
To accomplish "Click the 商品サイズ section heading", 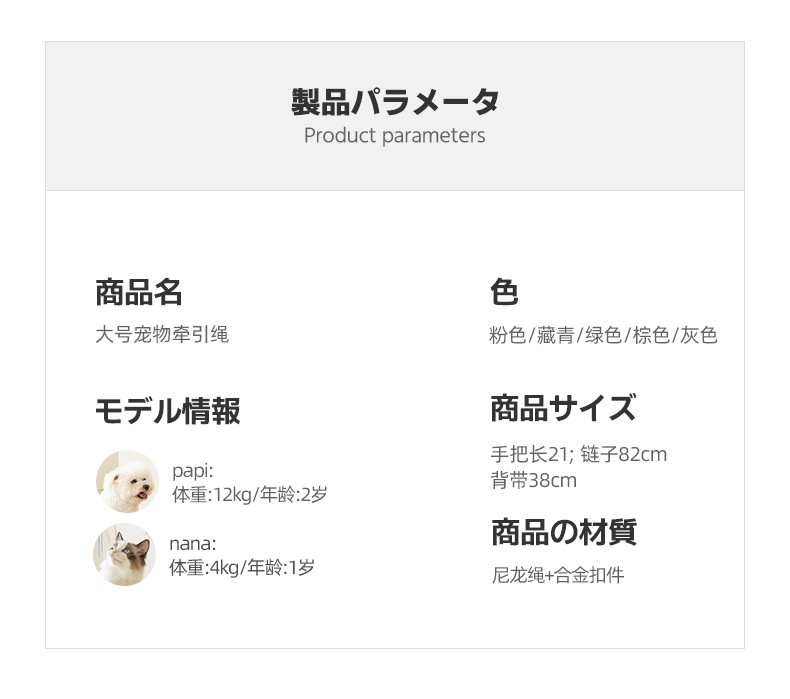I will pos(563,409).
